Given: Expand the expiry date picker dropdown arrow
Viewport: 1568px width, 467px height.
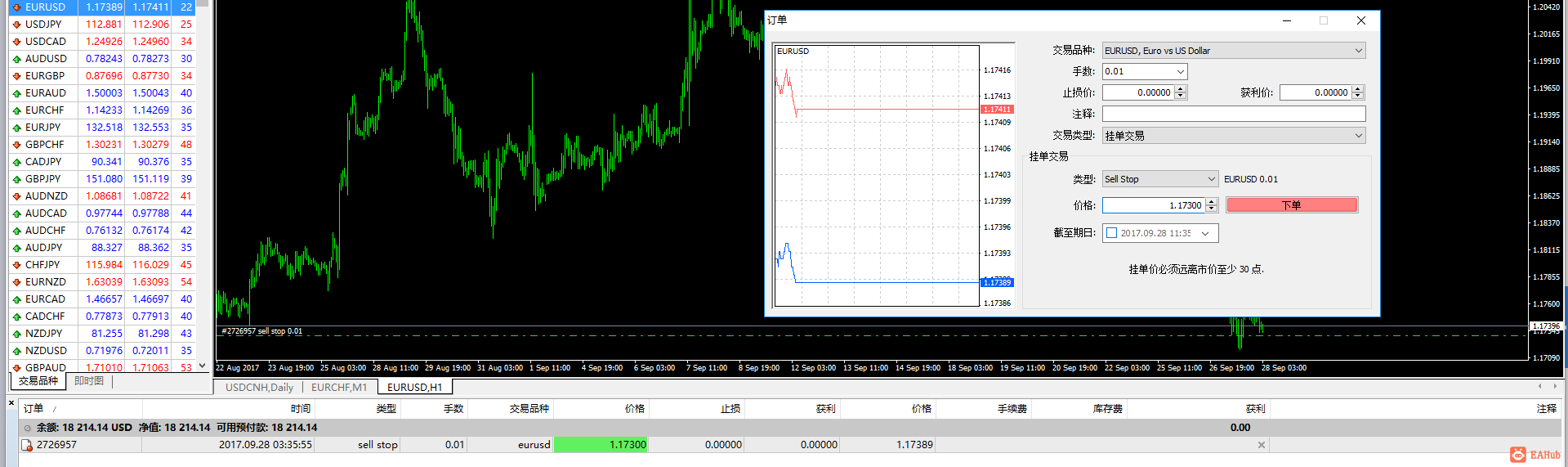Looking at the screenshot, I should pyautogui.click(x=1205, y=233).
